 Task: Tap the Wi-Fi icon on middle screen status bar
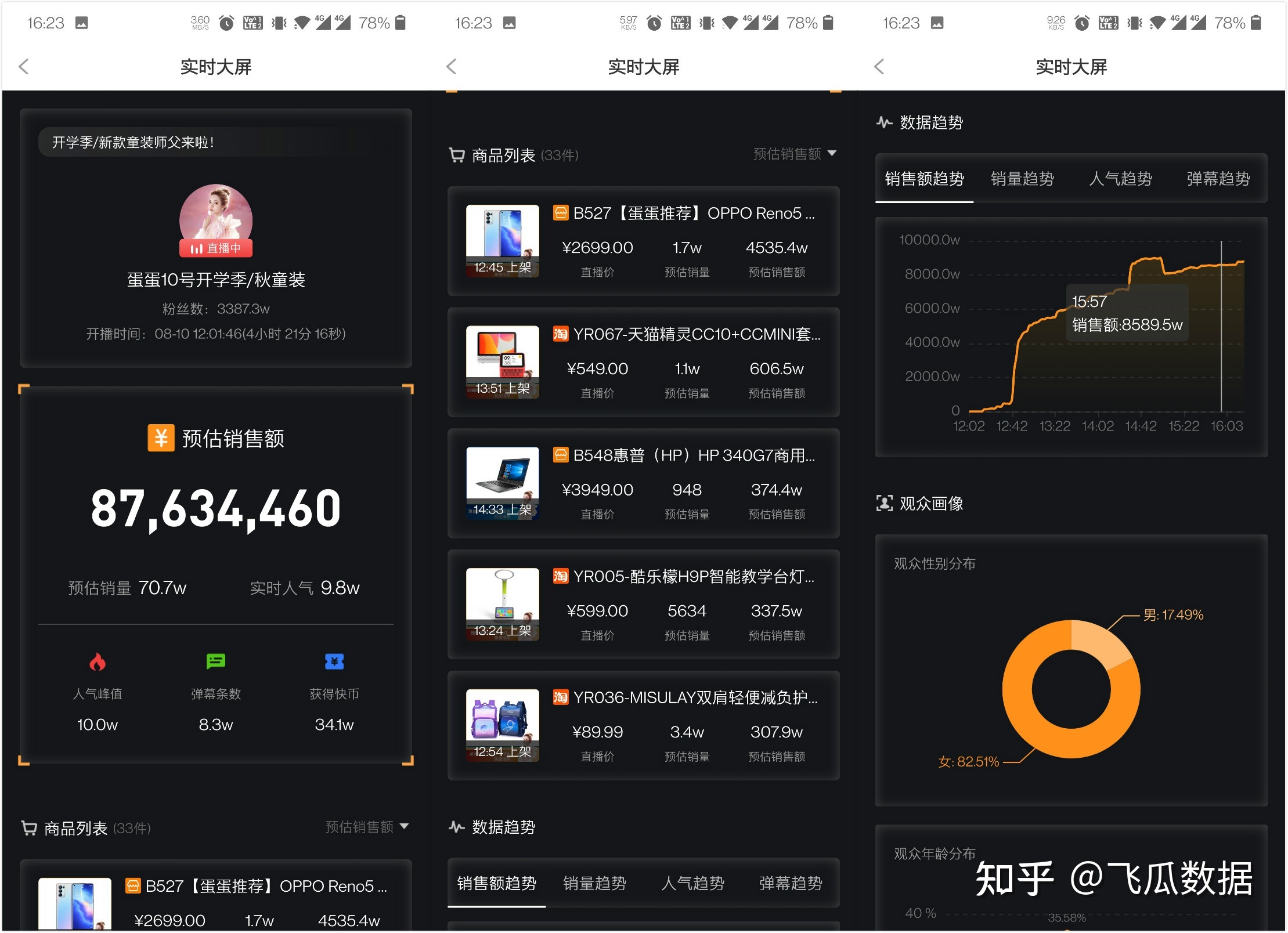coord(730,23)
